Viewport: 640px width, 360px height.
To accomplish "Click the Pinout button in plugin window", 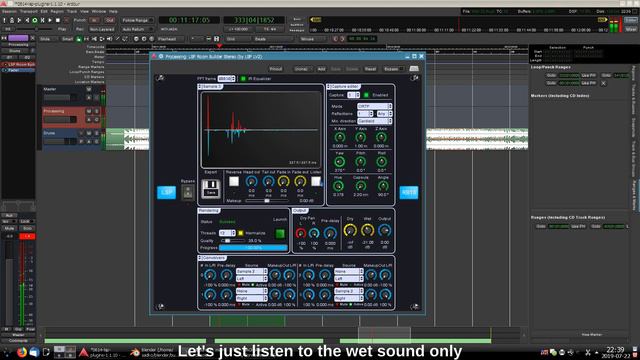I will click(276, 69).
